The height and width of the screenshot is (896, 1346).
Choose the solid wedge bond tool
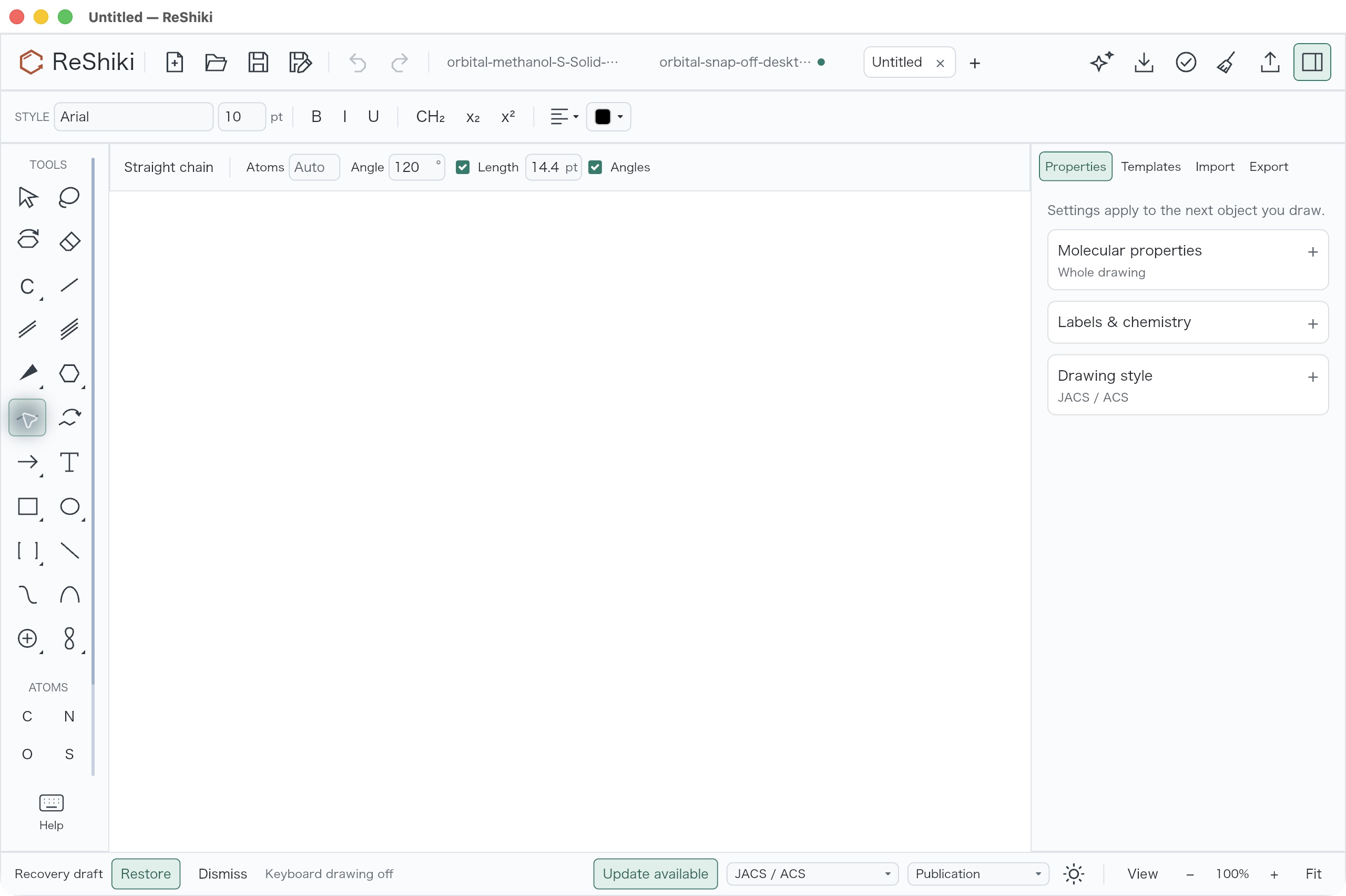tap(27, 373)
